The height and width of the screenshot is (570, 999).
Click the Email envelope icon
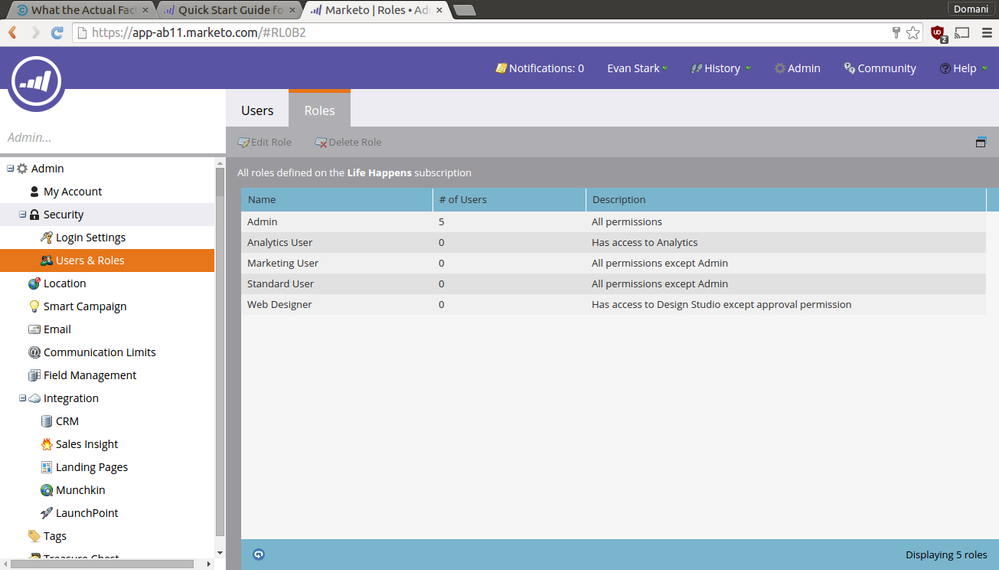coord(34,329)
